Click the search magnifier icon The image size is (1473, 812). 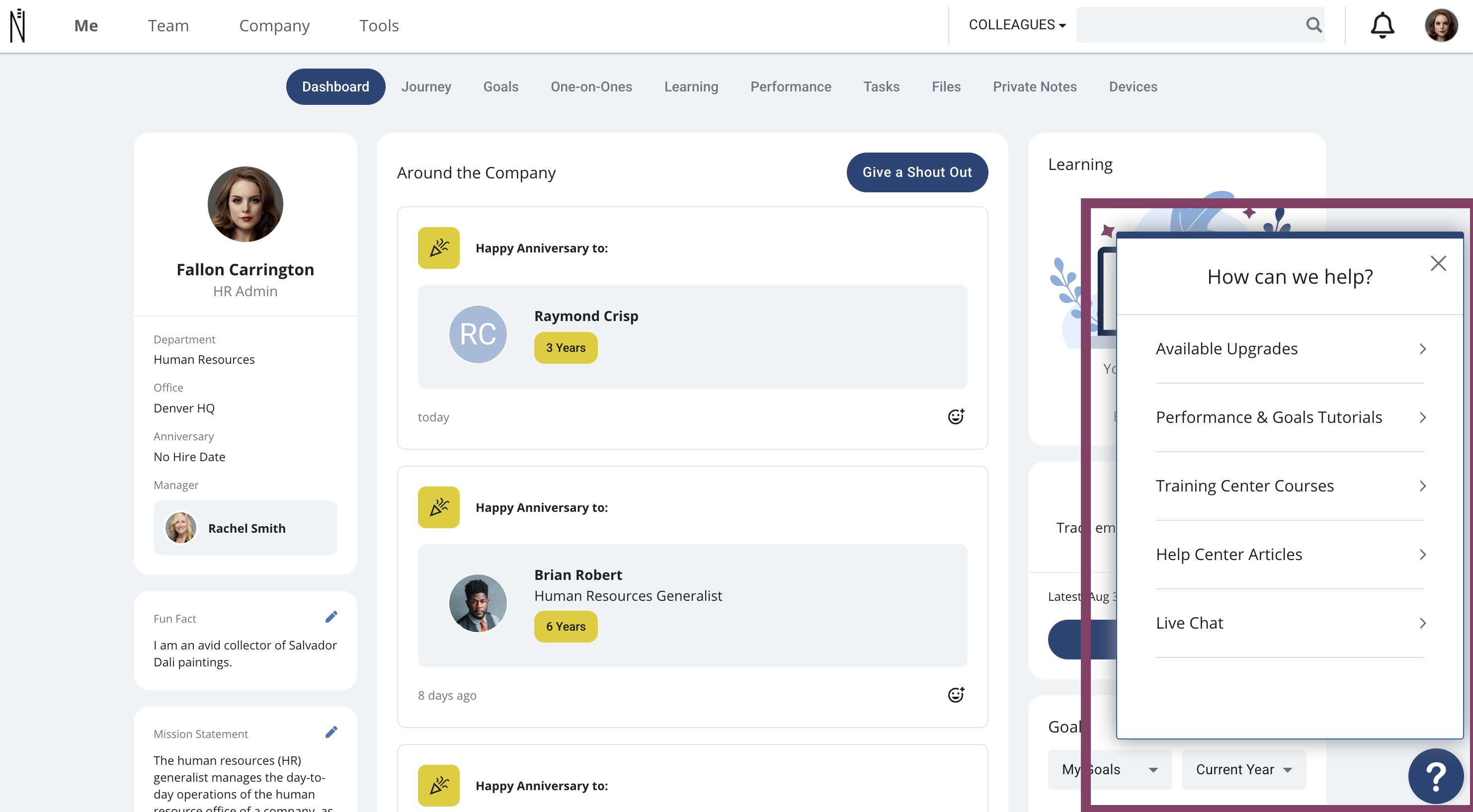pyautogui.click(x=1313, y=24)
